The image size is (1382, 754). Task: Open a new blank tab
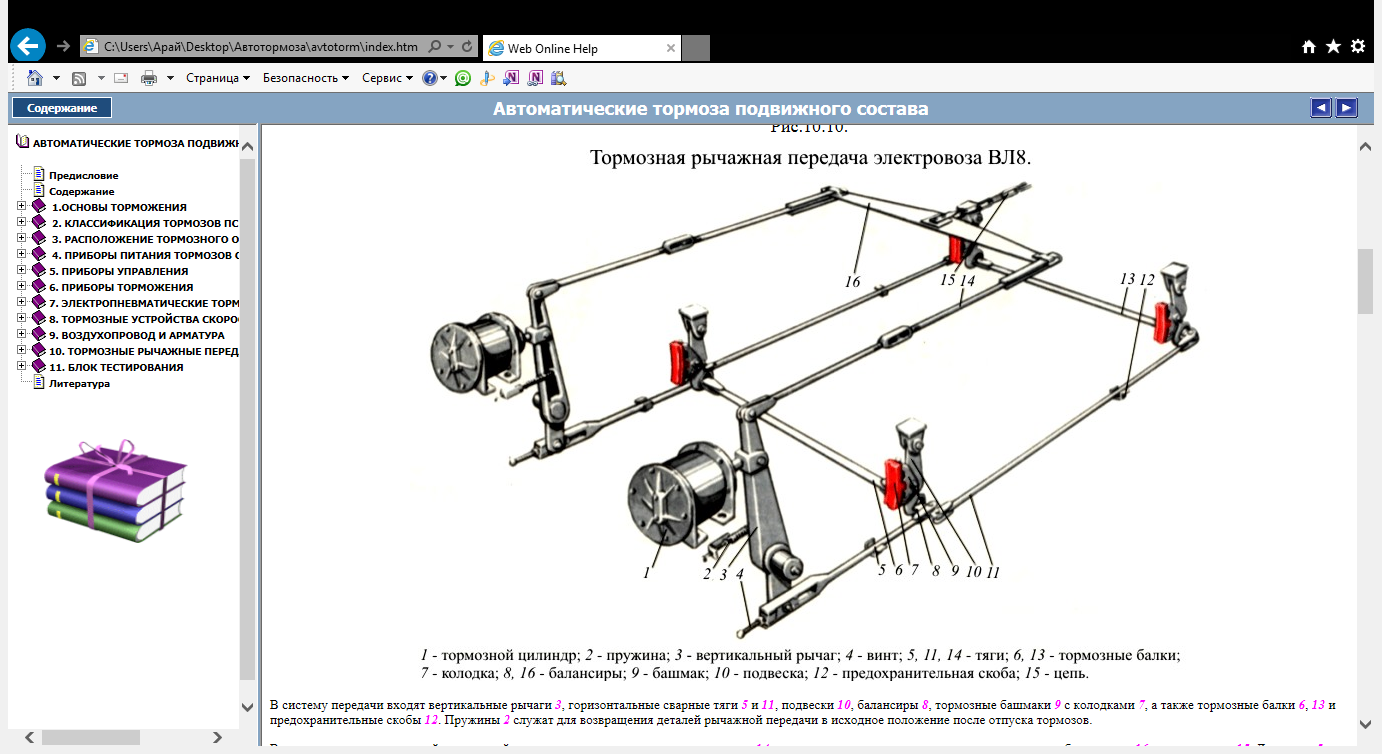696,47
